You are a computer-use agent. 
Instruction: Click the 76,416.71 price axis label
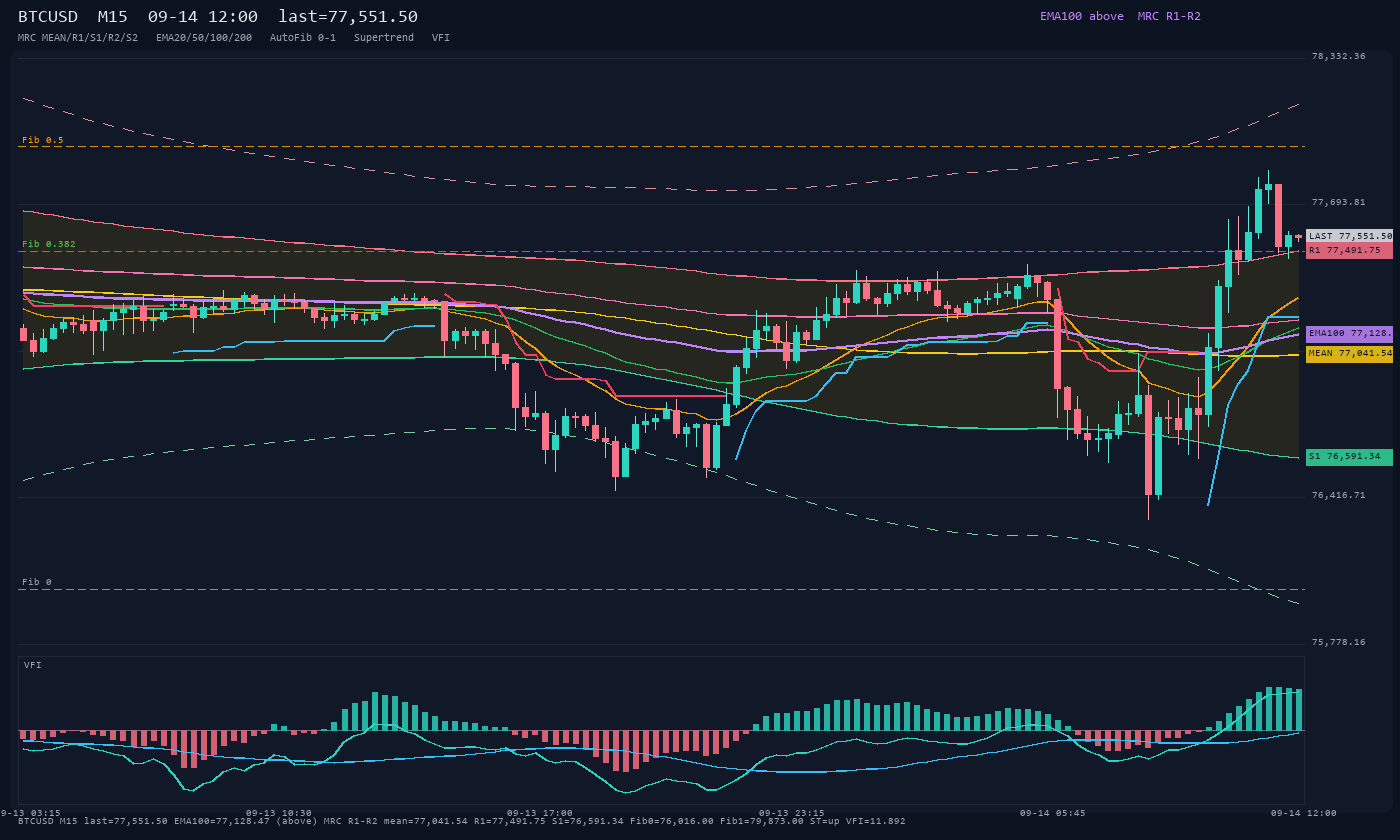coord(1338,495)
